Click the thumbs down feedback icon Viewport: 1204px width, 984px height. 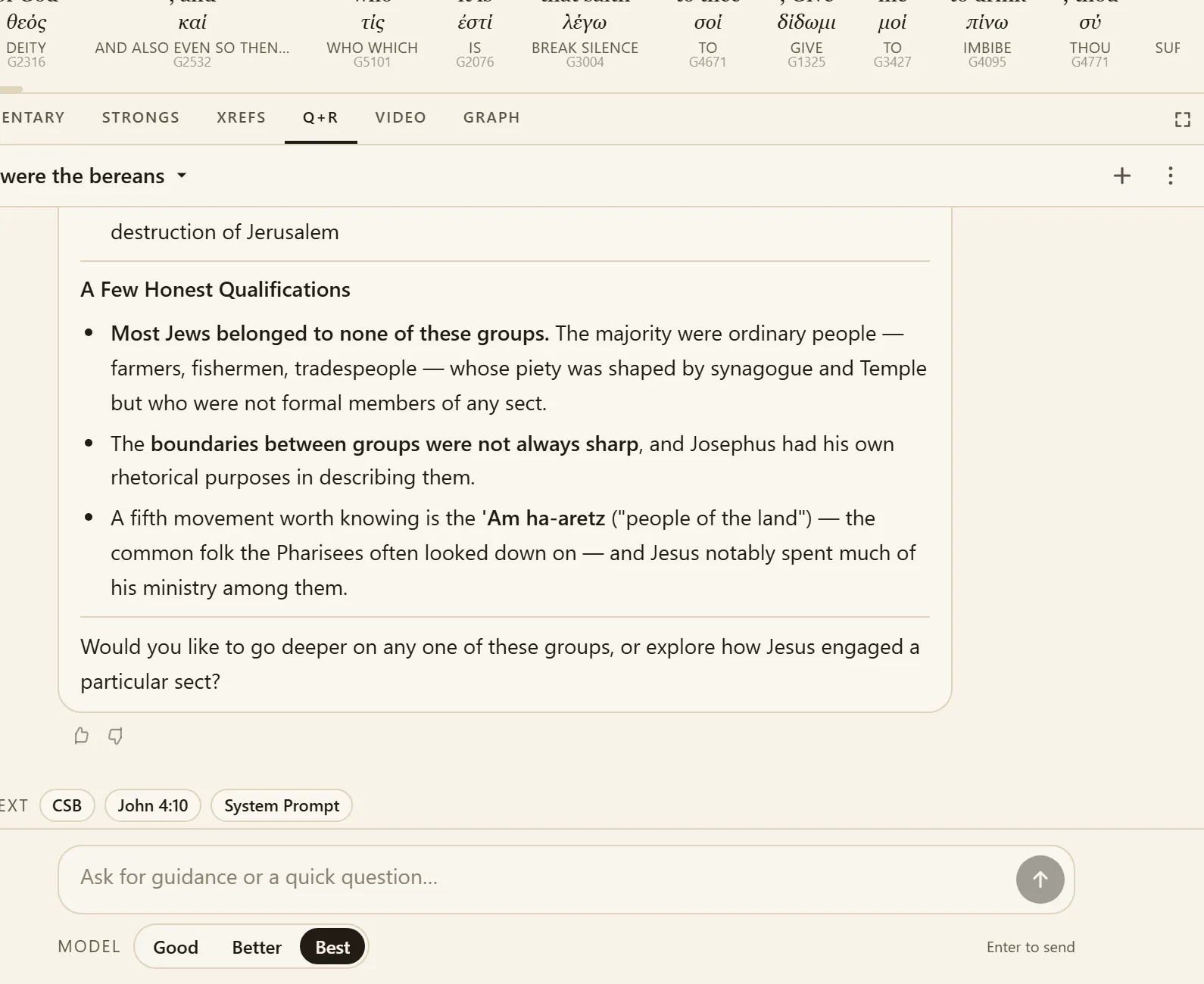coord(115,736)
